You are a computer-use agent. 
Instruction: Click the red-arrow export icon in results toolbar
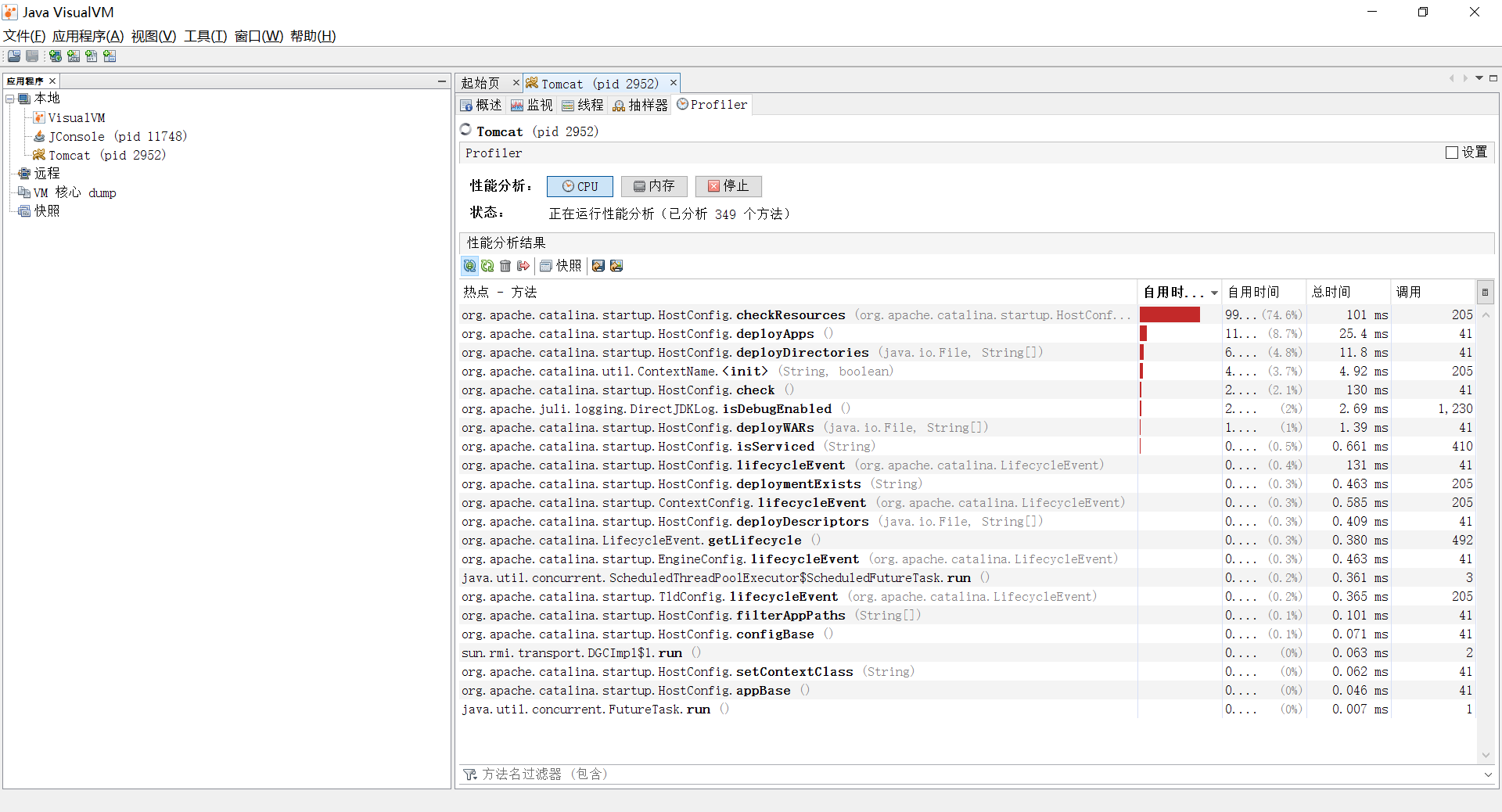pos(523,266)
